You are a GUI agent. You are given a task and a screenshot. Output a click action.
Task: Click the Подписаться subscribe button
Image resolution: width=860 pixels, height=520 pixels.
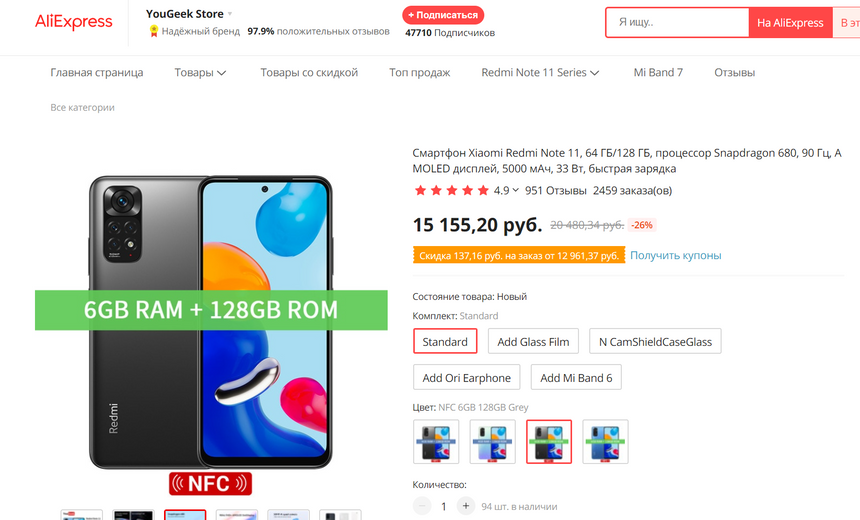(443, 15)
